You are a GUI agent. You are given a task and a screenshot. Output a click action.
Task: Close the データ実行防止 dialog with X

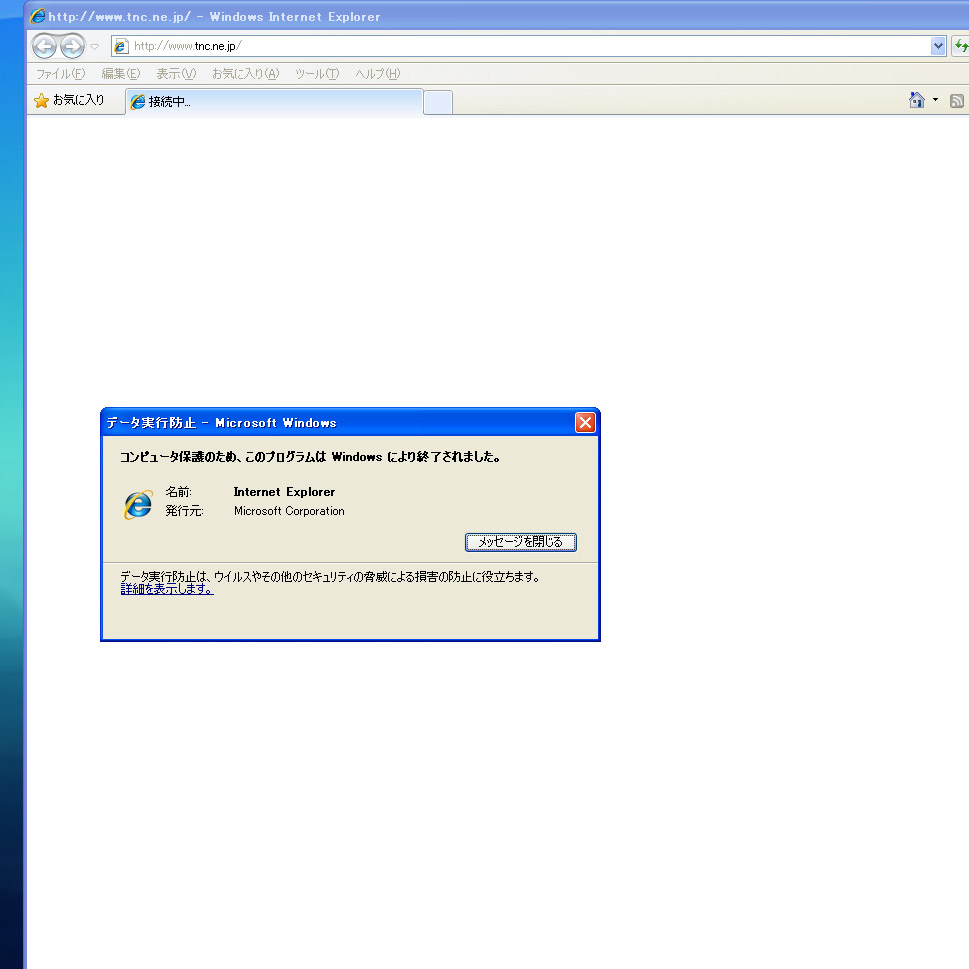pyautogui.click(x=585, y=423)
